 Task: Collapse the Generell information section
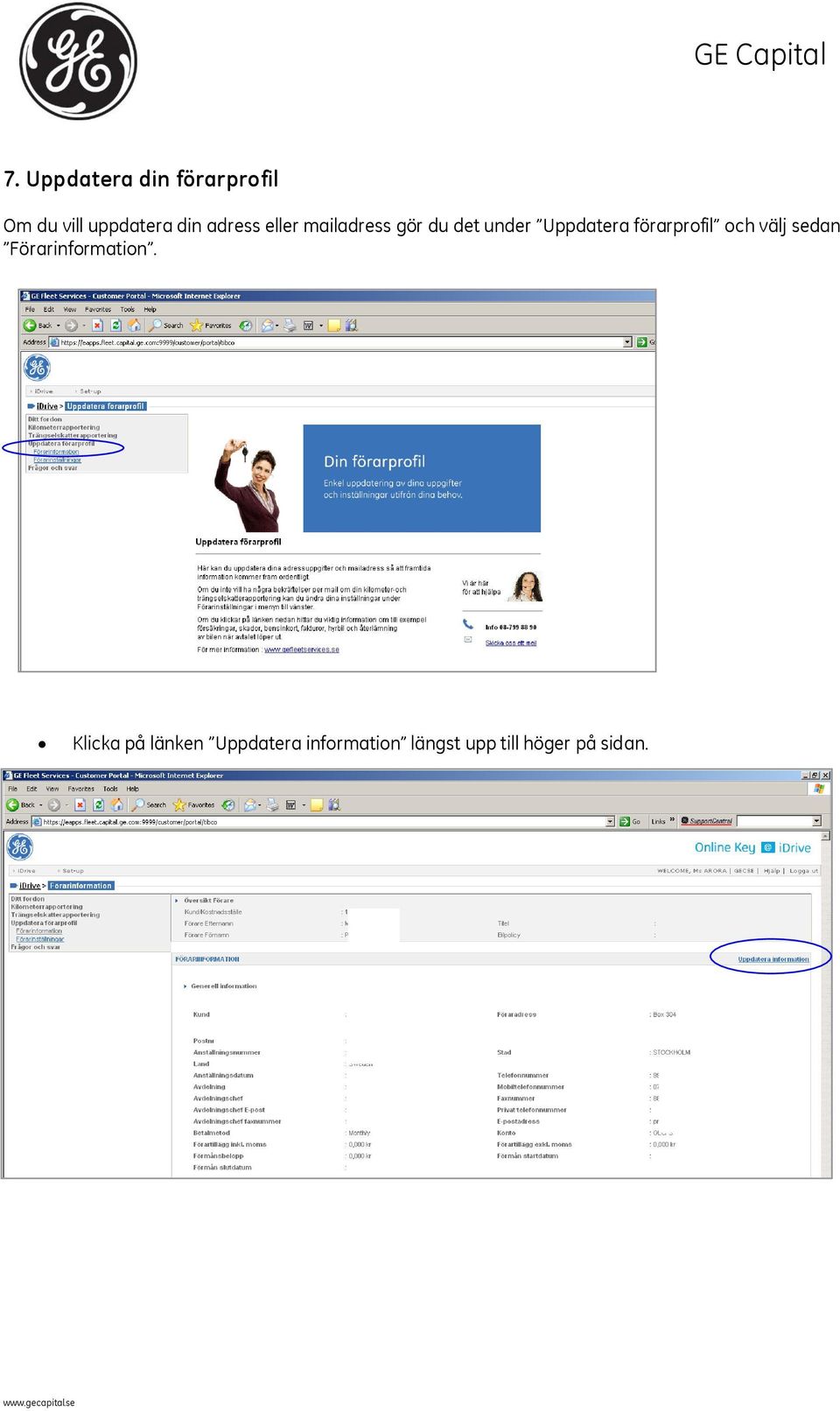point(185,986)
